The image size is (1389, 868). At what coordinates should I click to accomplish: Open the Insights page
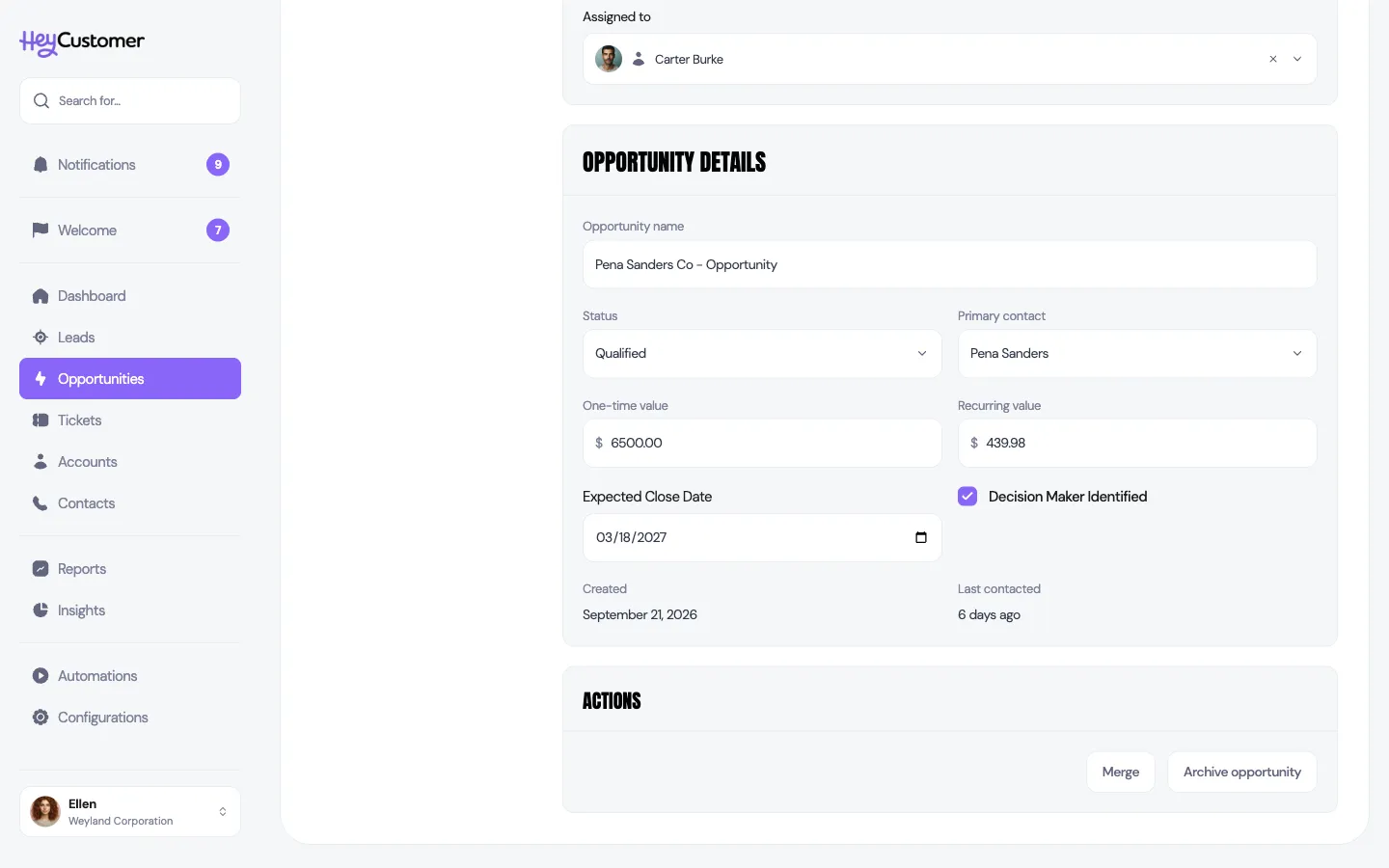coord(130,610)
